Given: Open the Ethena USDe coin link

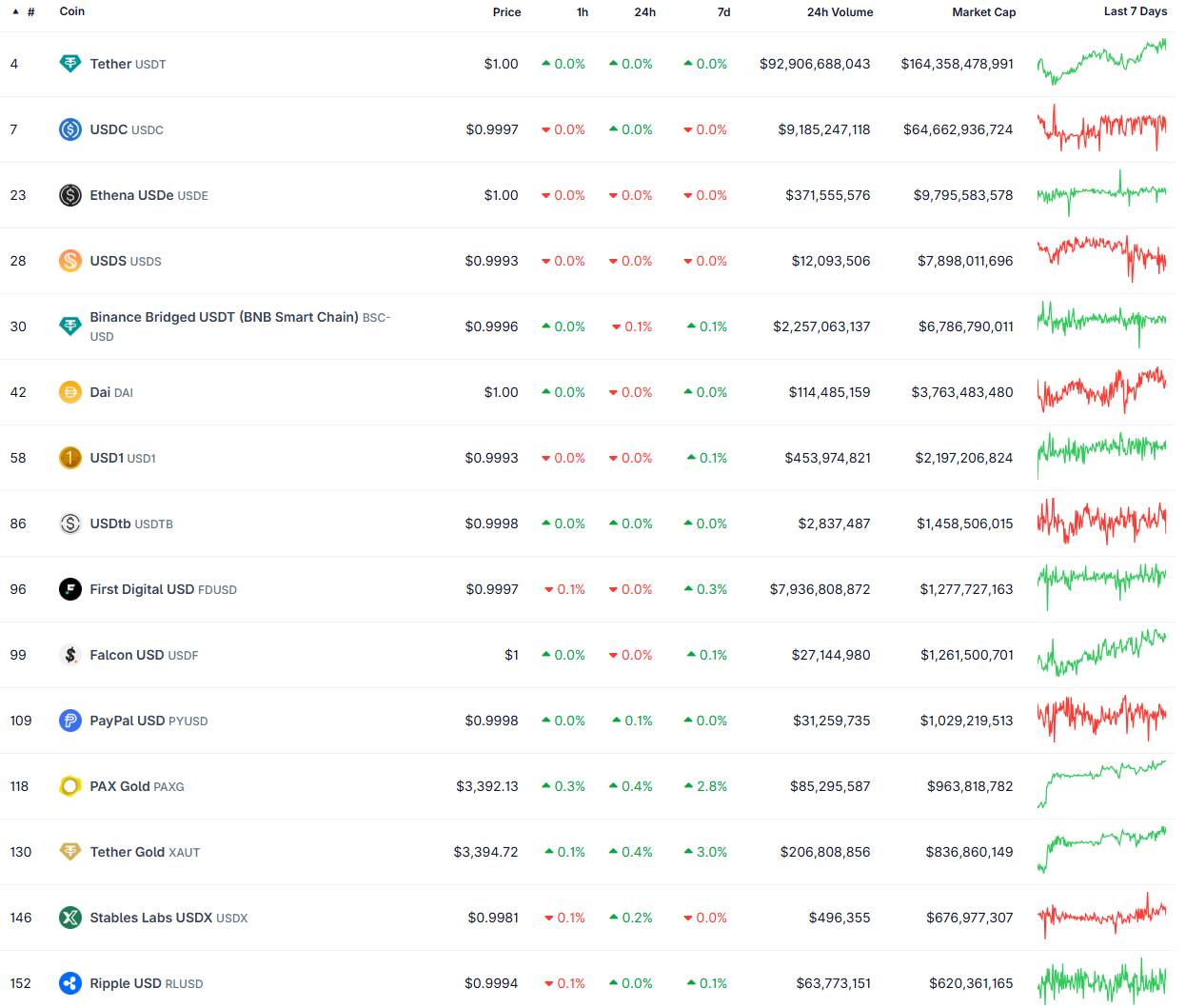Looking at the screenshot, I should [x=149, y=195].
